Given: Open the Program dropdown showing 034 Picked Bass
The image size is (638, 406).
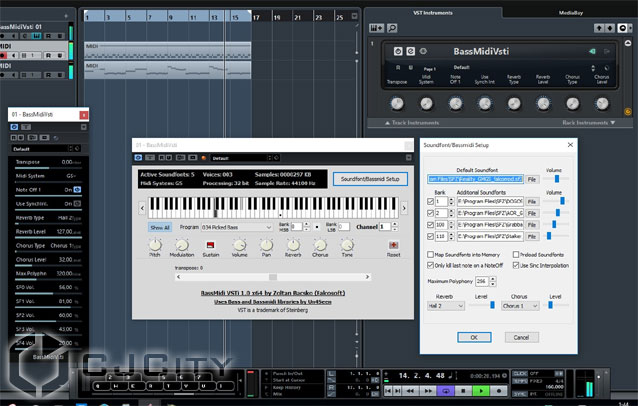Looking at the screenshot, I should [237, 227].
